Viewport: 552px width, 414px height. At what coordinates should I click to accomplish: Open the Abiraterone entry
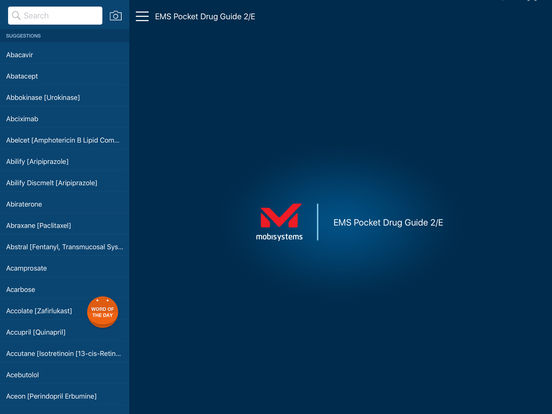pos(64,204)
